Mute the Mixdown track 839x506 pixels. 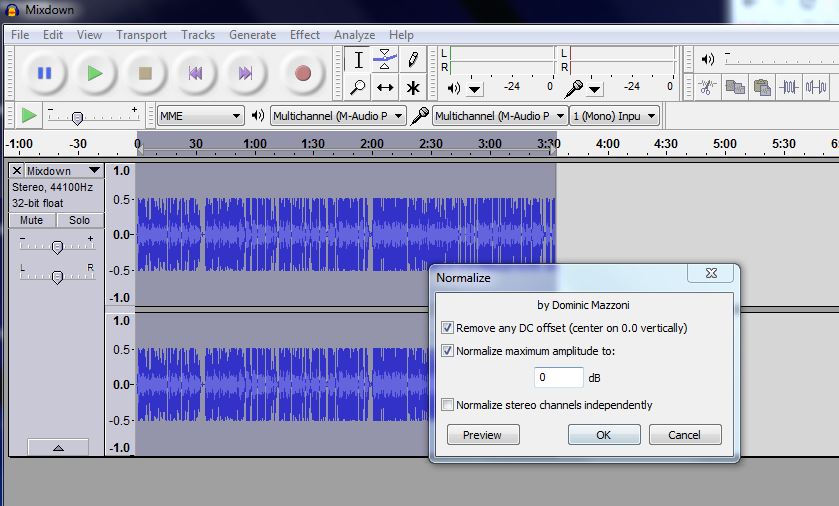click(x=32, y=220)
